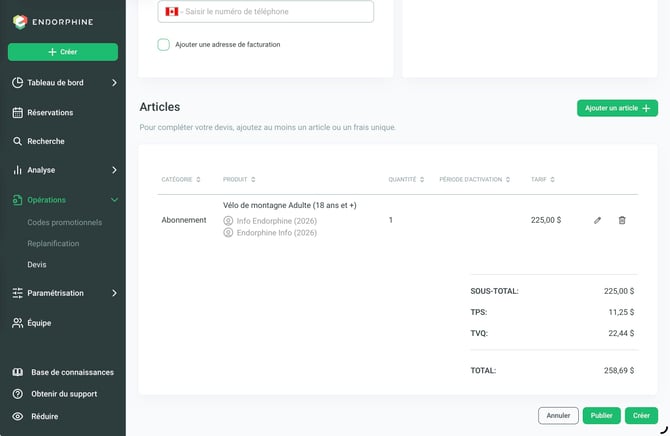Open Base de connaissances book icon
670x436 pixels.
pyautogui.click(x=18, y=372)
